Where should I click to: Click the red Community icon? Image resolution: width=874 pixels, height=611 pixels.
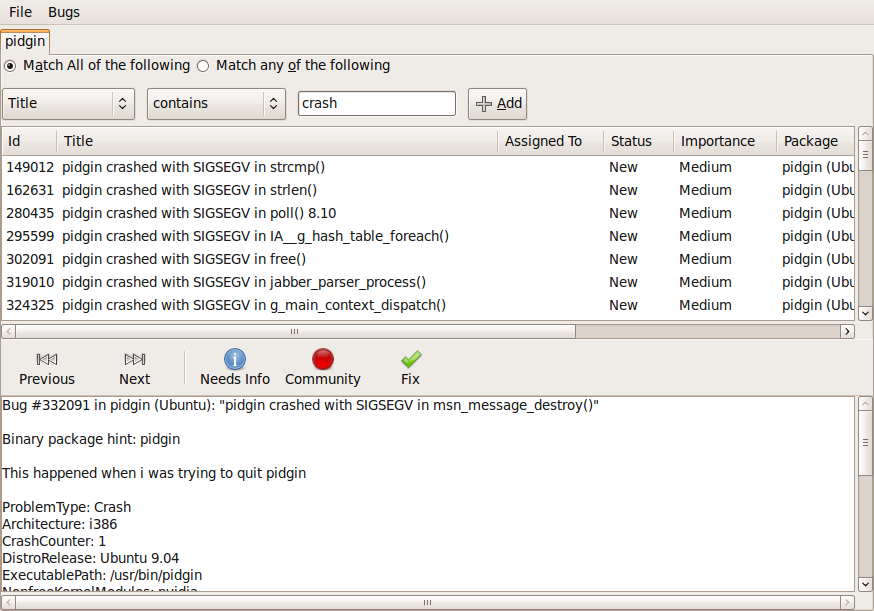322,359
